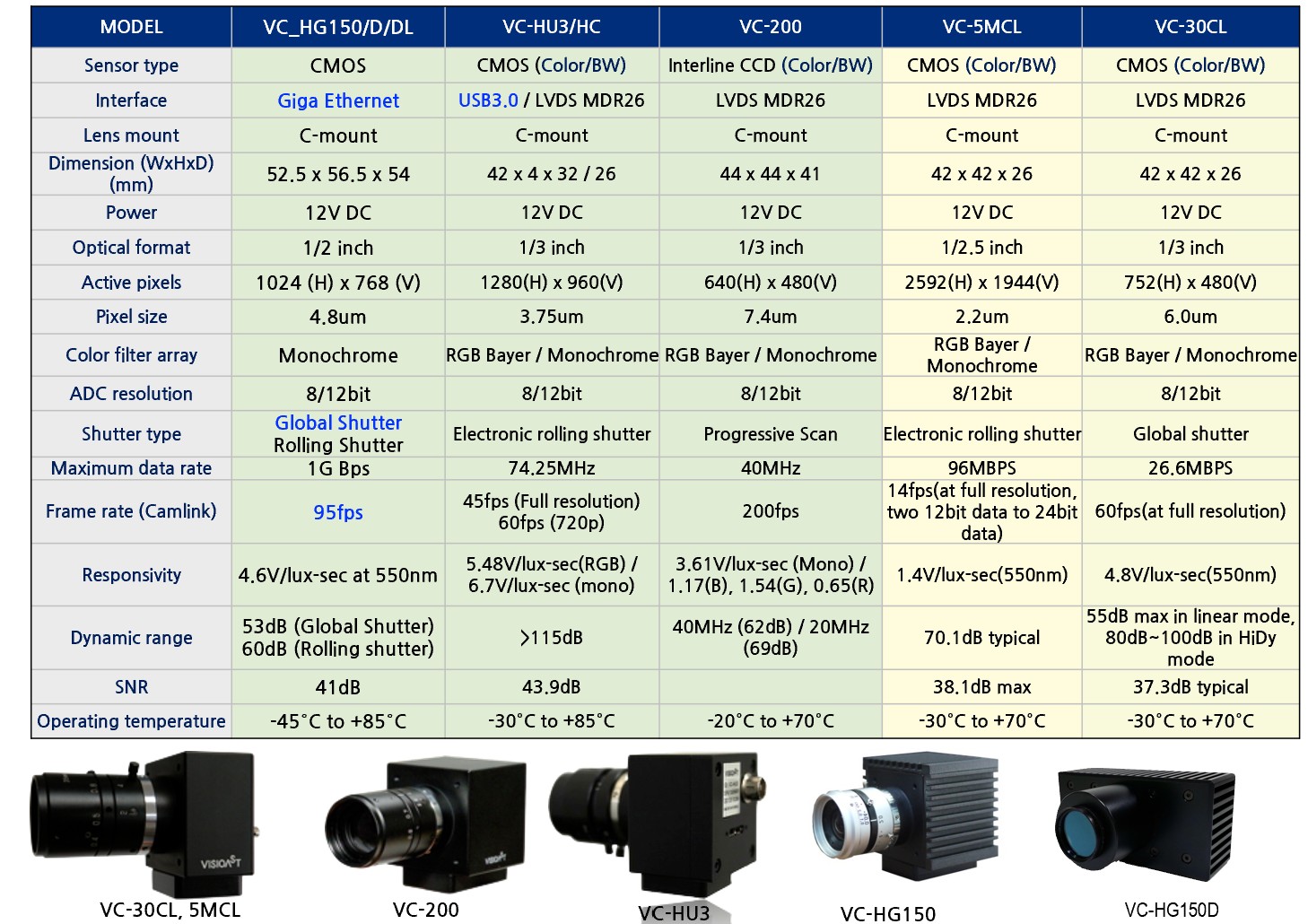The height and width of the screenshot is (924, 1308).
Task: Click the blue Giga Ethernet link
Action: (x=338, y=100)
